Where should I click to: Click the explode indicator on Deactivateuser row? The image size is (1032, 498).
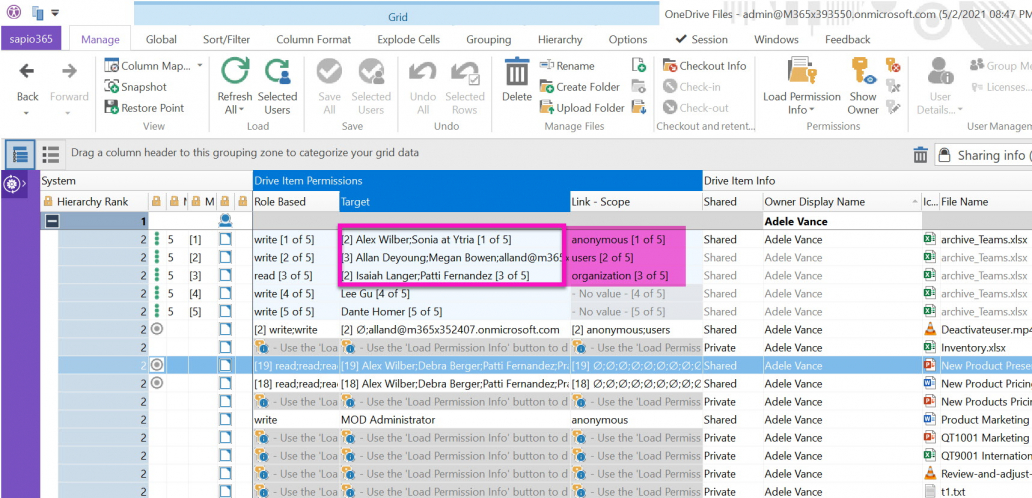tap(157, 329)
